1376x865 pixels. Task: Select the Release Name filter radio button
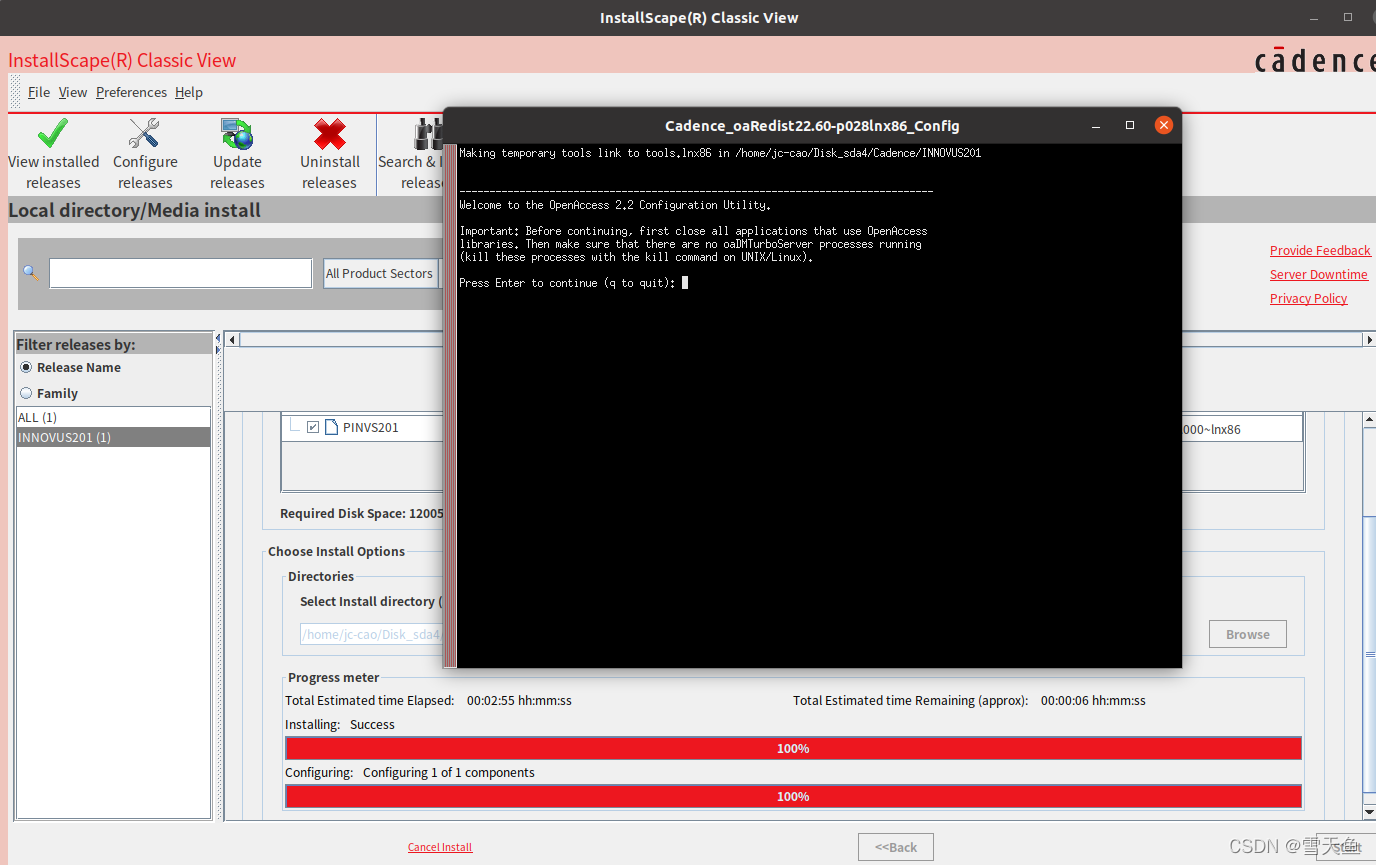click(x=25, y=367)
